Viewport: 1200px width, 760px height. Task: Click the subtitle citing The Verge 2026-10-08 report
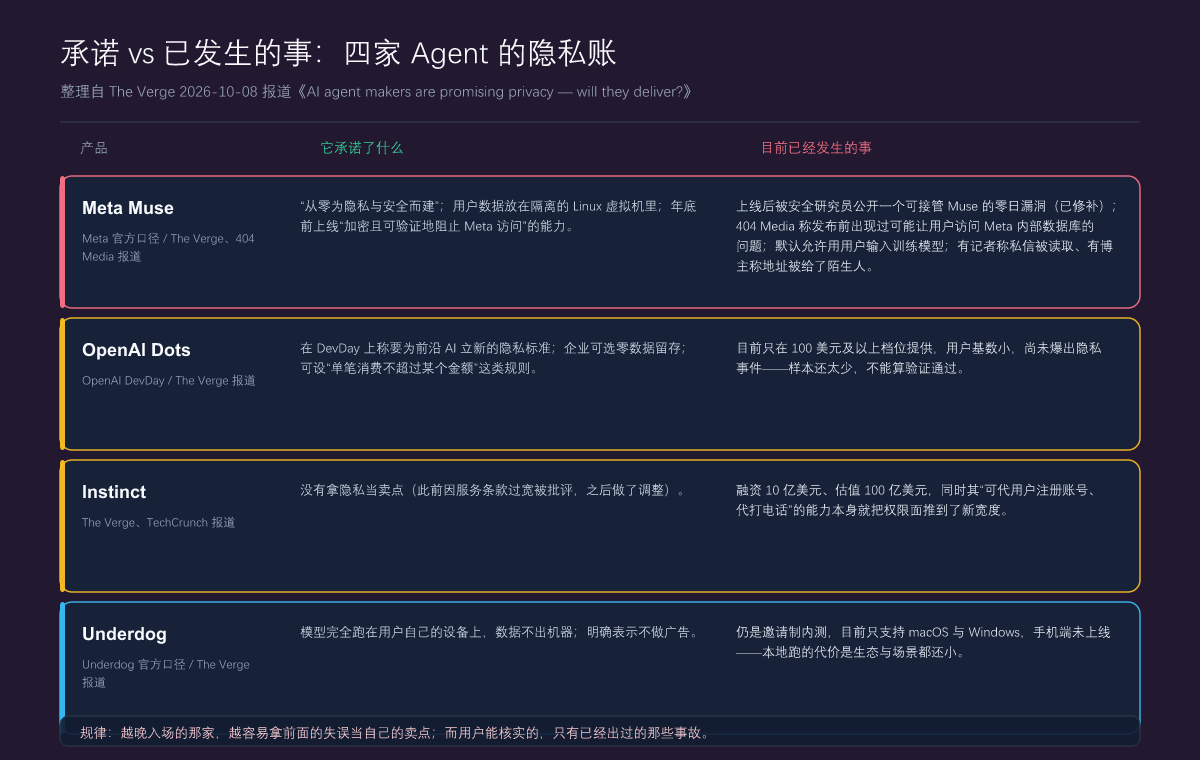click(x=376, y=91)
